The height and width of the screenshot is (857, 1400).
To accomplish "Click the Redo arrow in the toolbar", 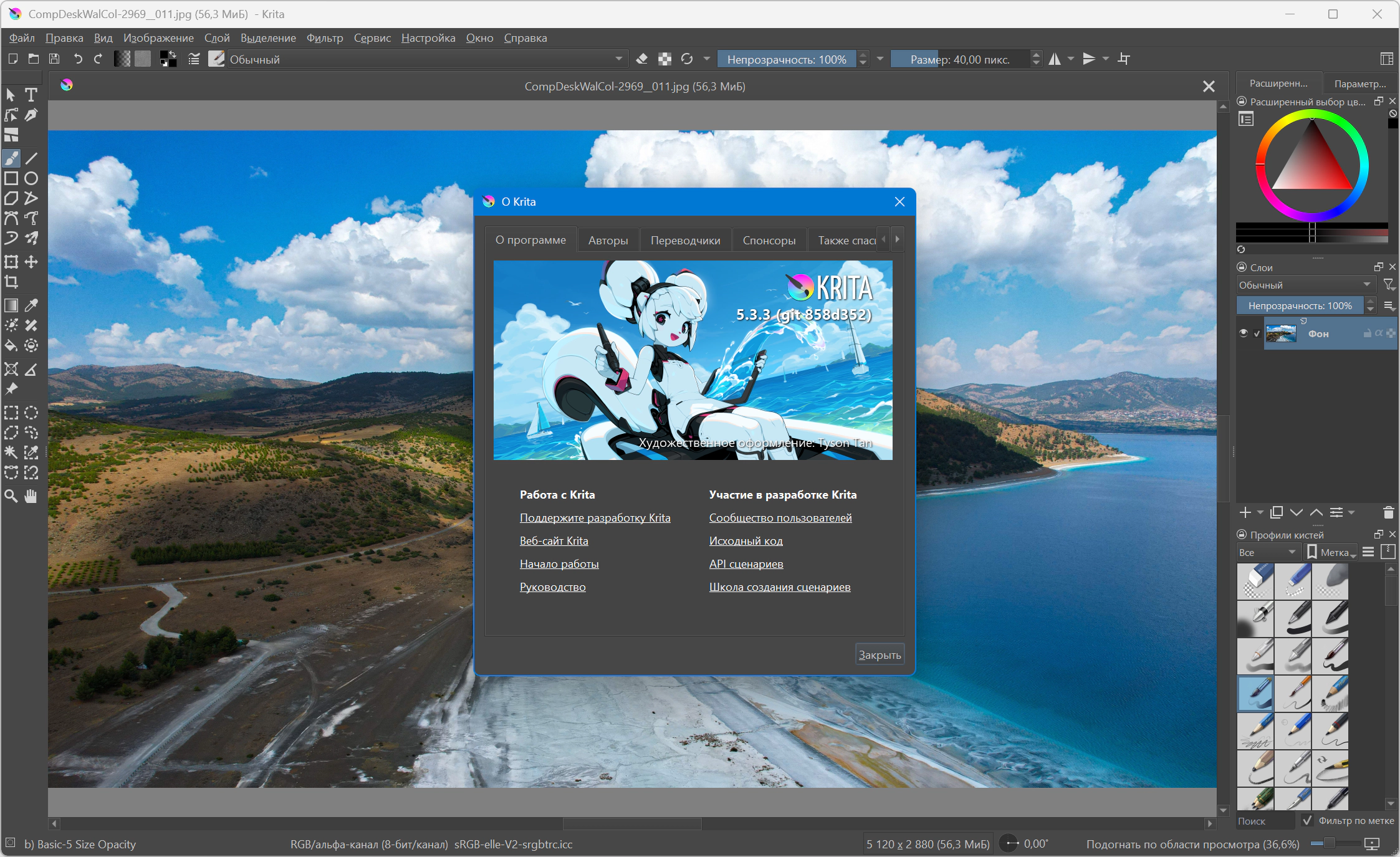I will click(x=98, y=59).
